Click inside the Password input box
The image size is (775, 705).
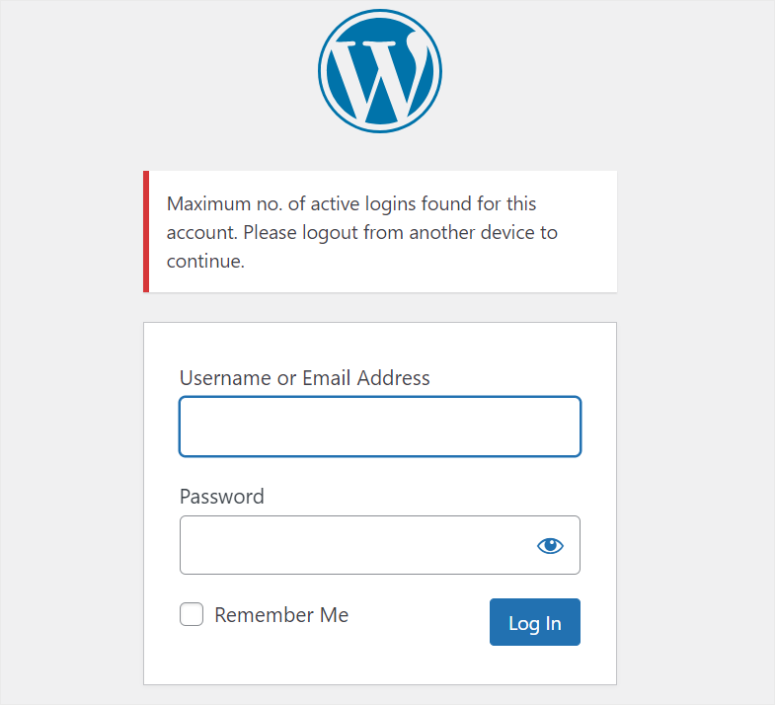355,545
